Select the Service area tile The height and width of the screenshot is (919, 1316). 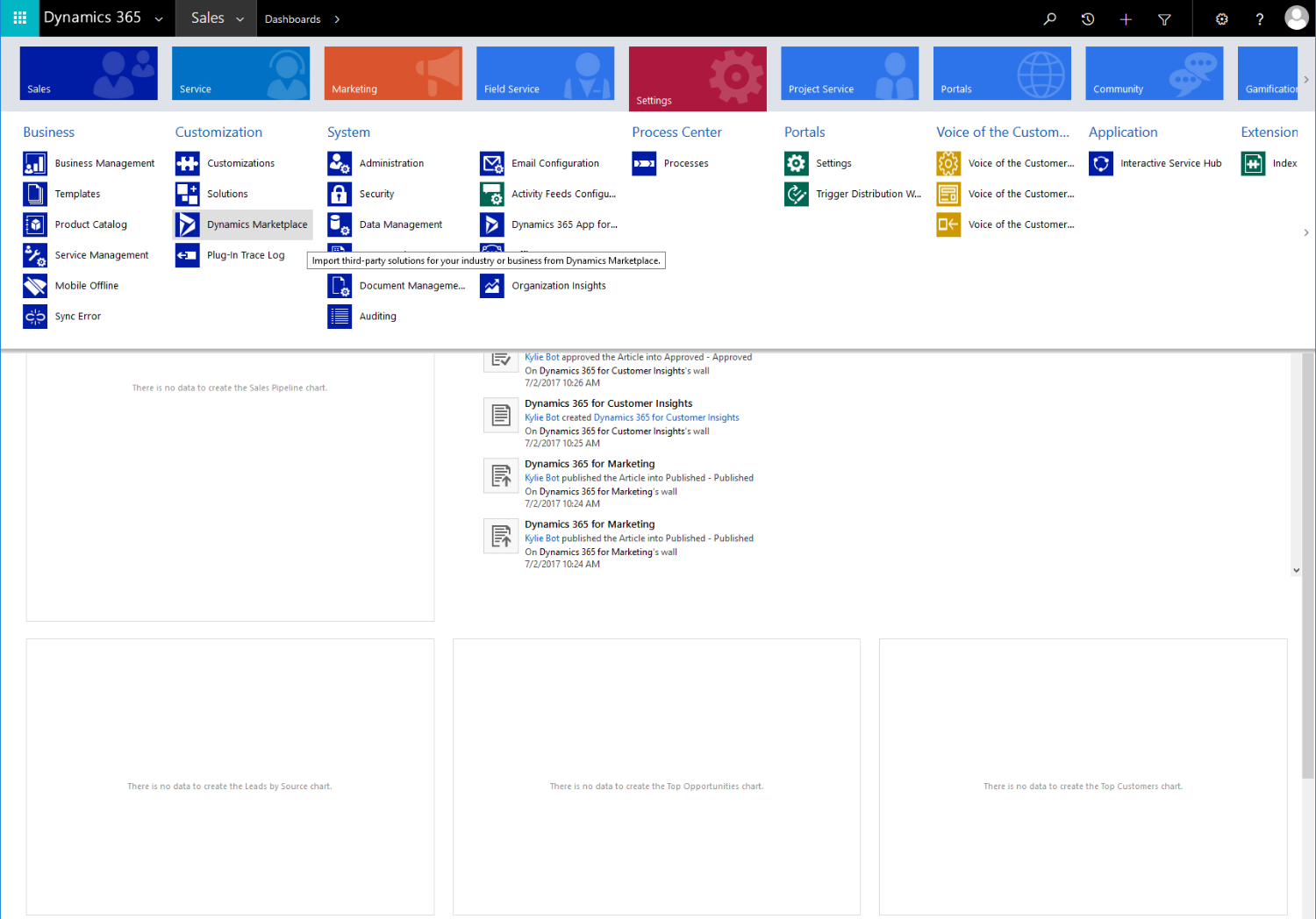tap(240, 74)
